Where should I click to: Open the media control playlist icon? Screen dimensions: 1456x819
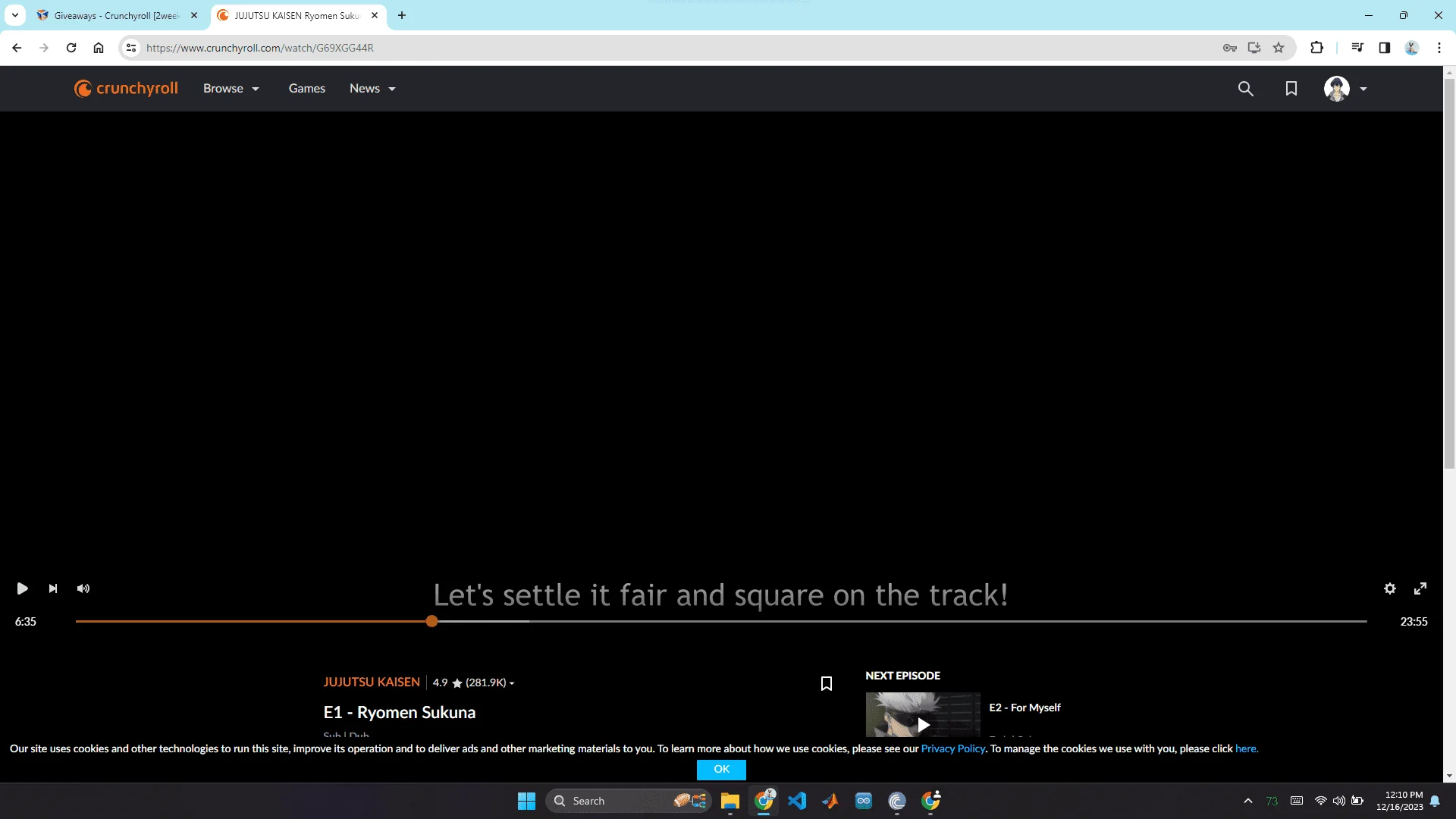(x=1357, y=48)
